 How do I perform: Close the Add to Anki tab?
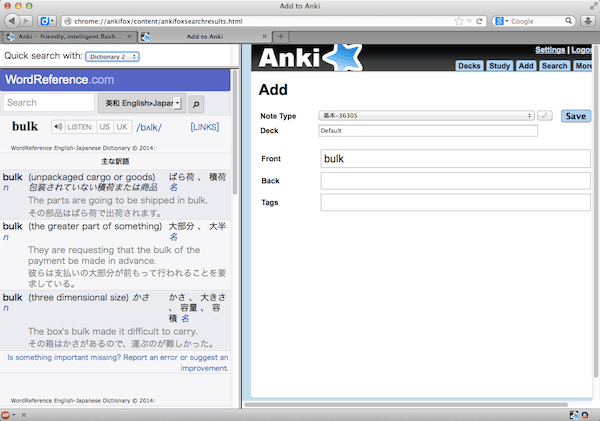click(264, 36)
